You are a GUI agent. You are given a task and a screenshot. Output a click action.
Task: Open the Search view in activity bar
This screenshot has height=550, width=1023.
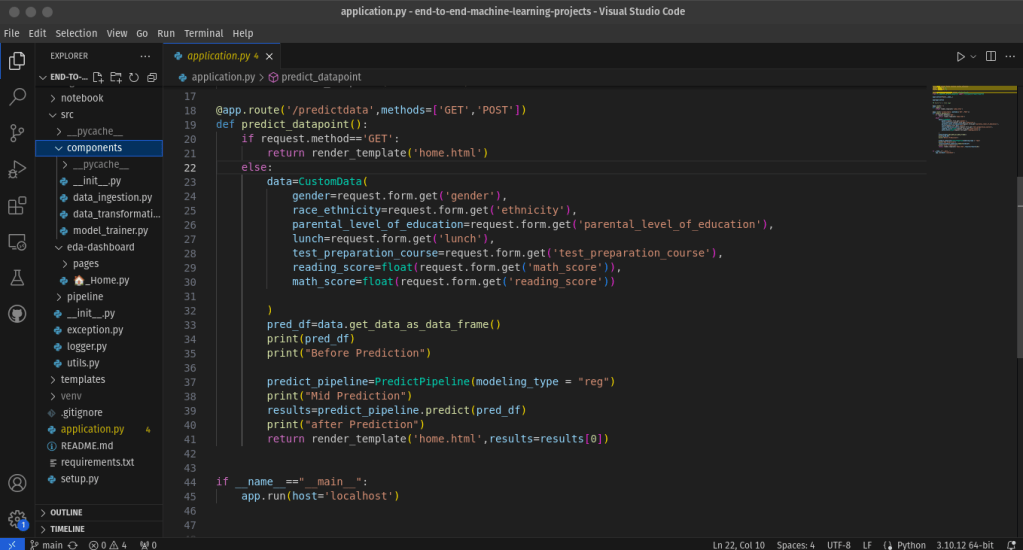(17, 97)
